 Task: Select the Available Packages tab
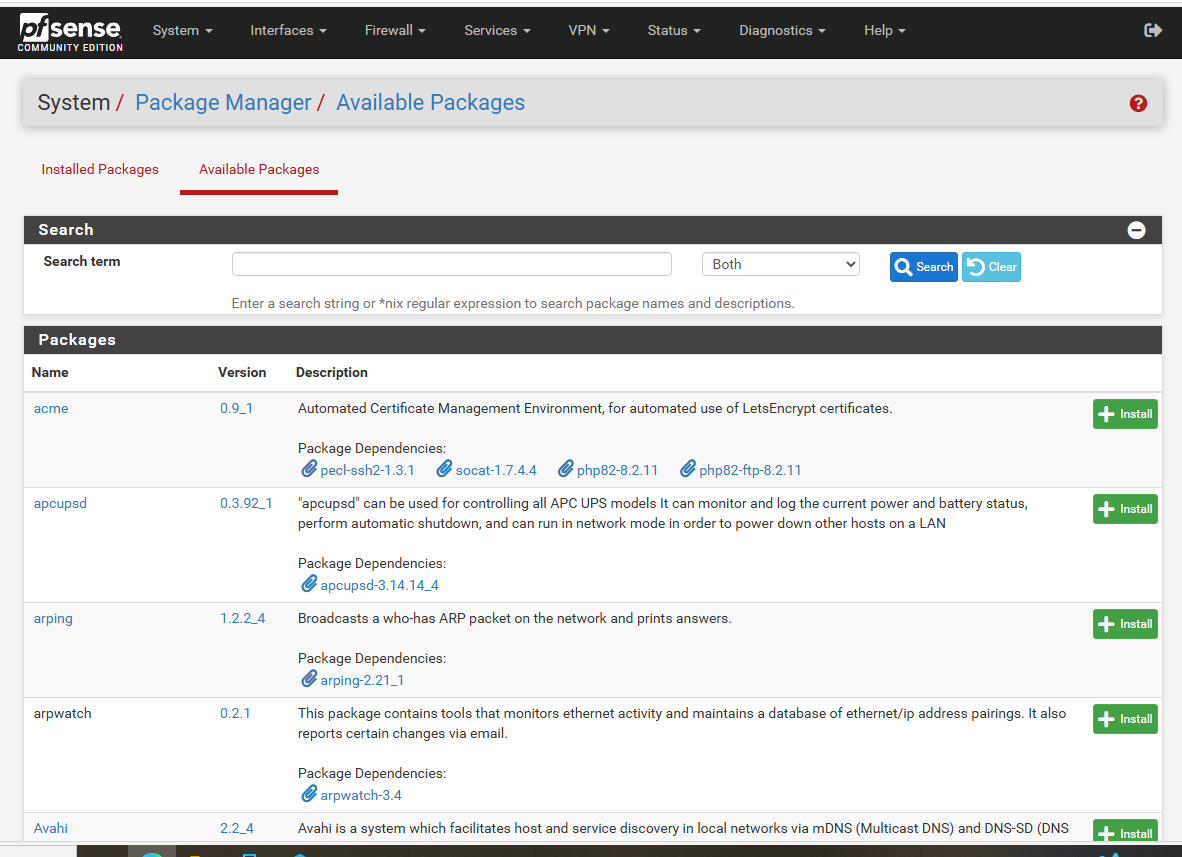[x=259, y=170]
